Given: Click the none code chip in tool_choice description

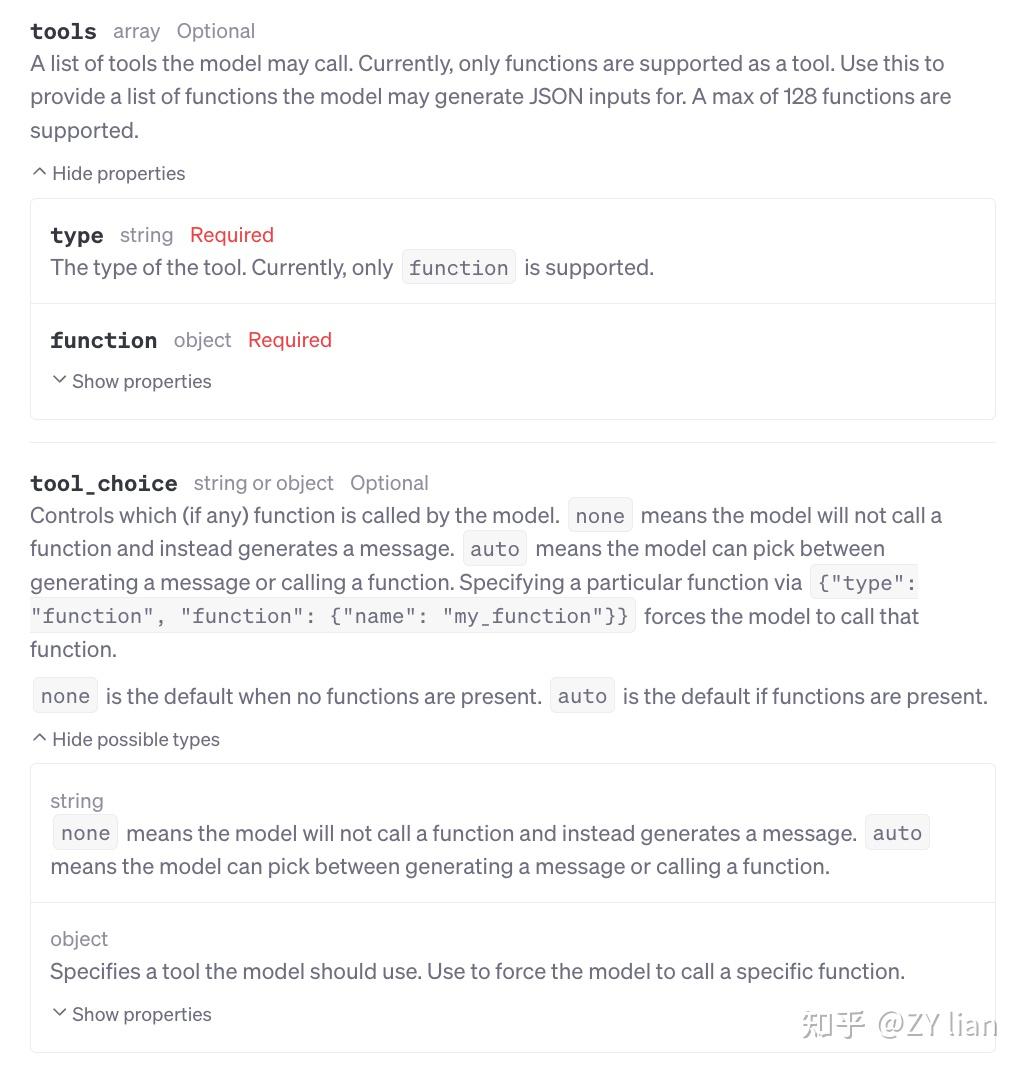Looking at the screenshot, I should point(600,515).
